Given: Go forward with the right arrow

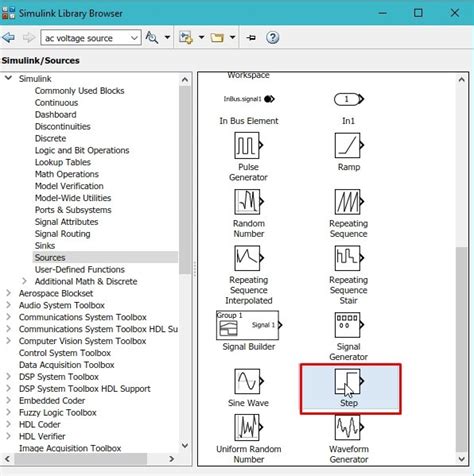Looking at the screenshot, I should point(29,37).
